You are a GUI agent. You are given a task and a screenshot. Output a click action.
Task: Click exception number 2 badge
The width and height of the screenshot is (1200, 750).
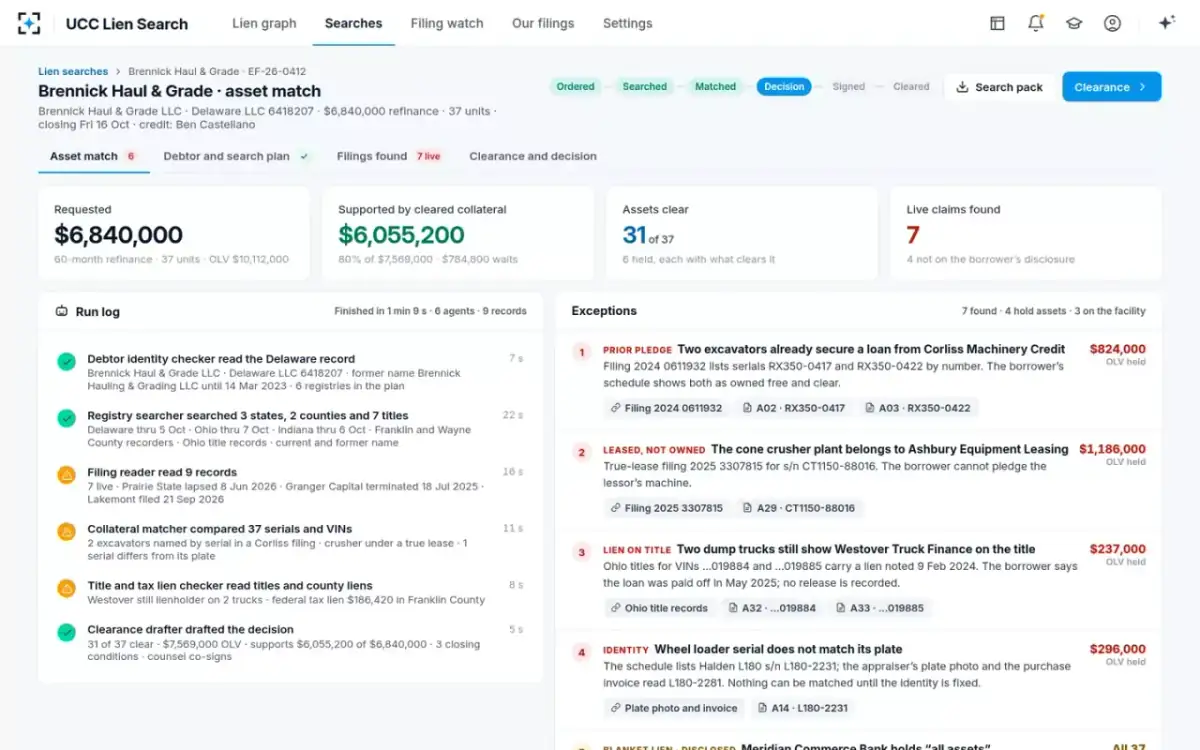pos(581,452)
